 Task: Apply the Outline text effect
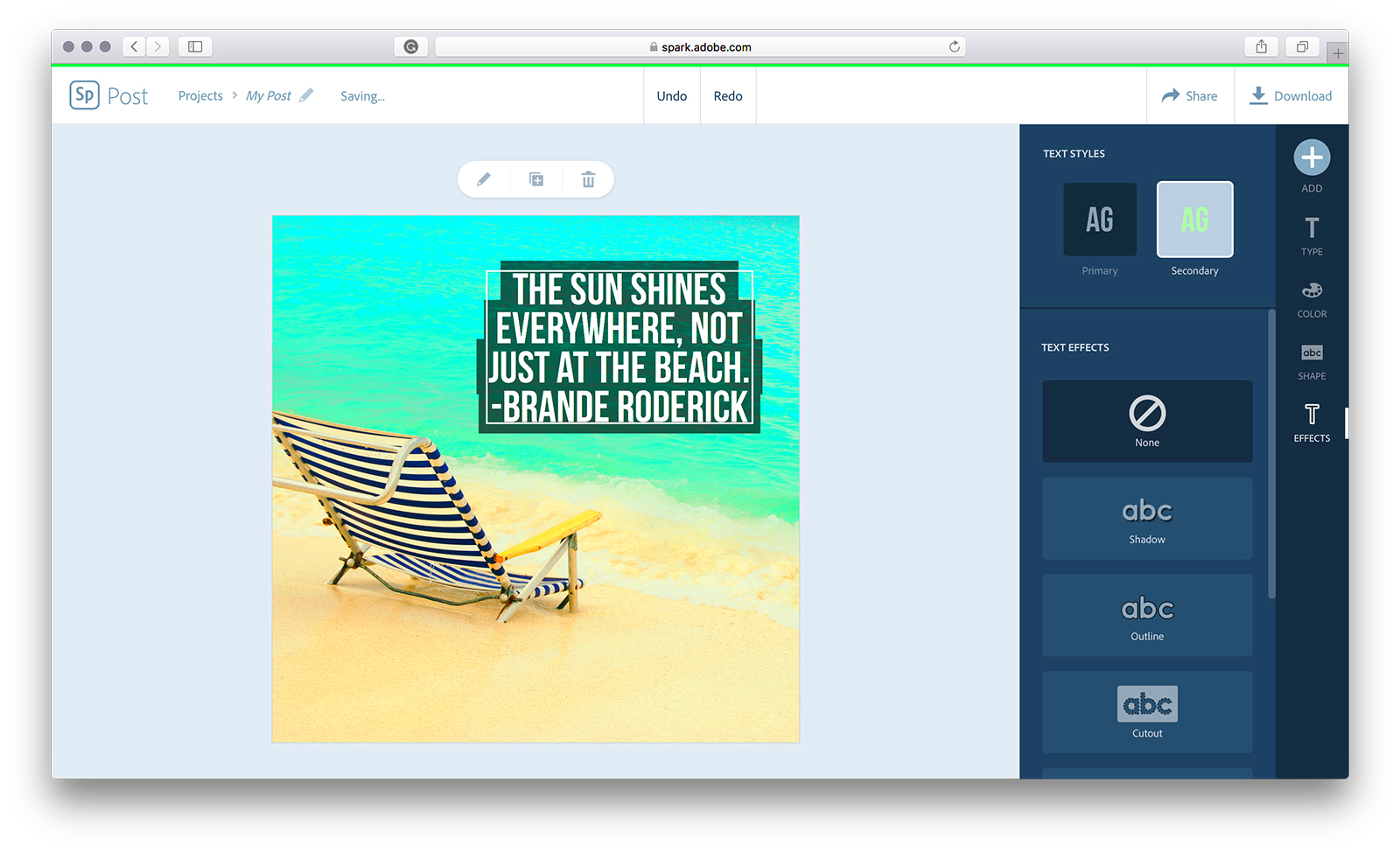1147,615
